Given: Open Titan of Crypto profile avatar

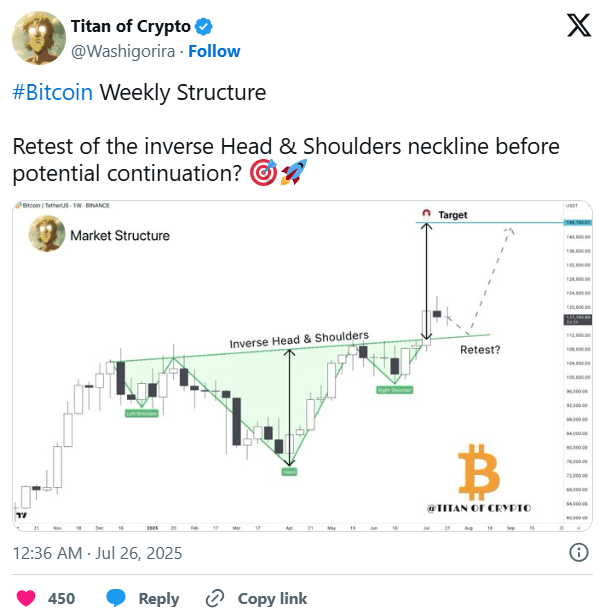Looking at the screenshot, I should tap(33, 38).
